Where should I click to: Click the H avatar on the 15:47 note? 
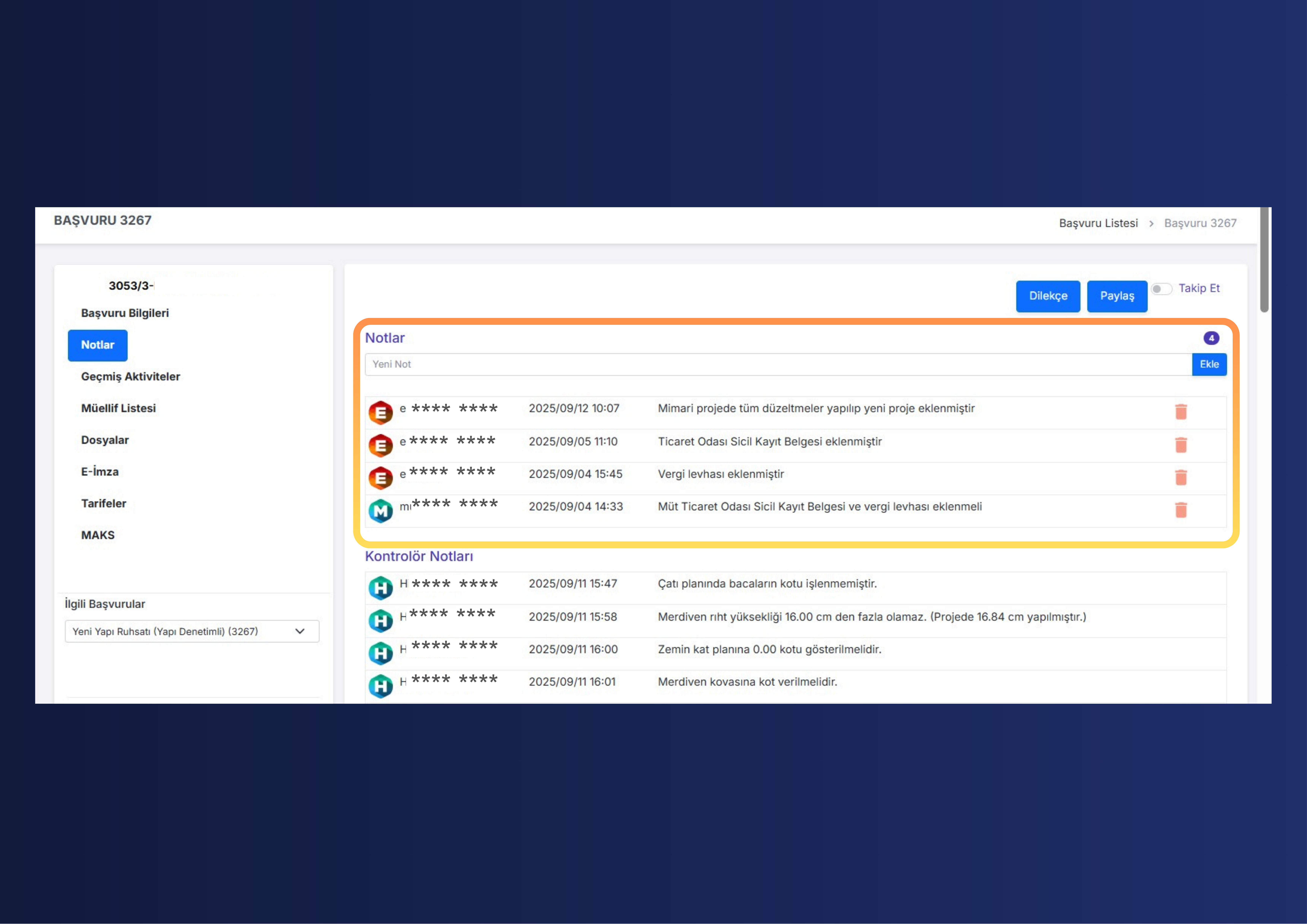[x=381, y=588]
